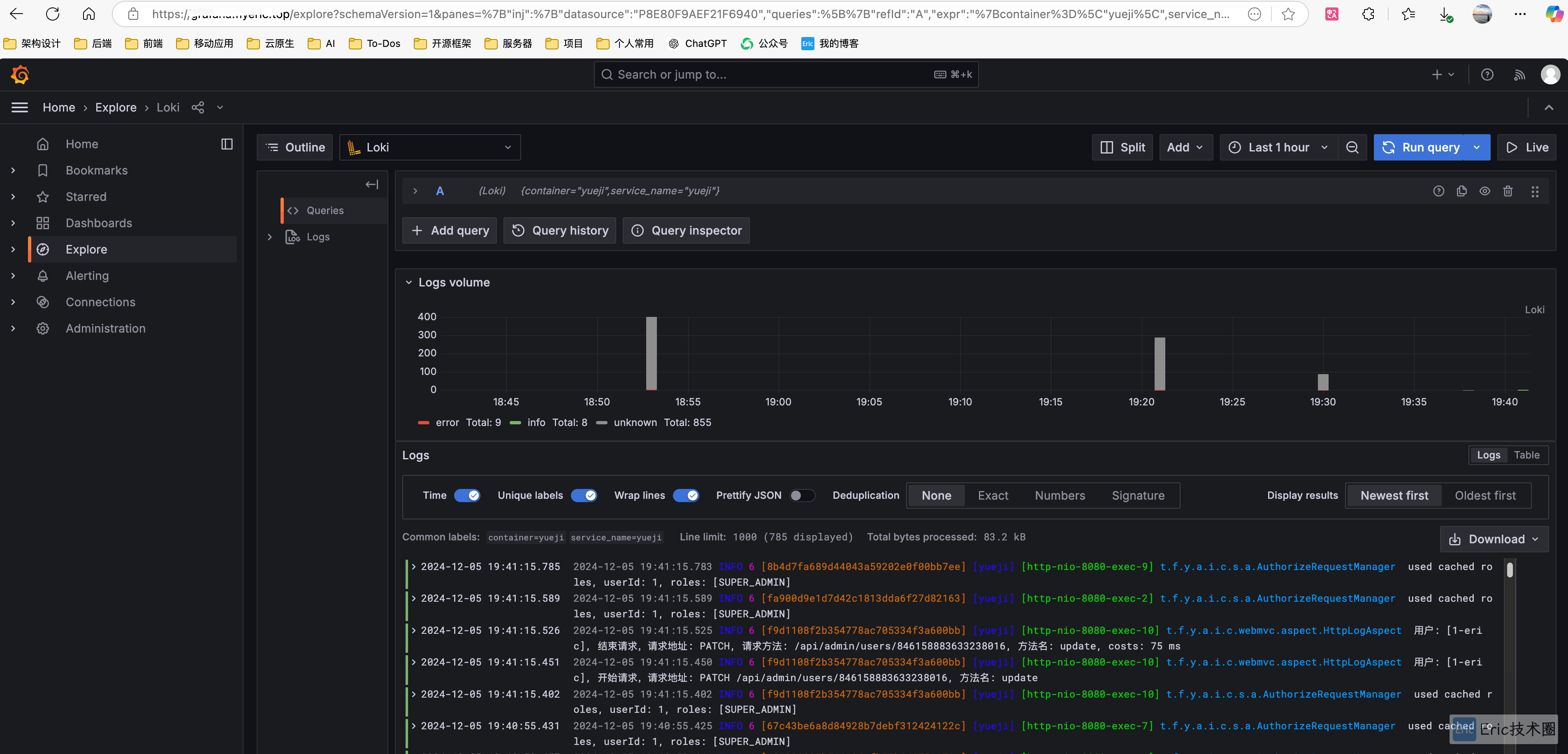
Task: Toggle the Wrap lines switch
Action: [686, 495]
